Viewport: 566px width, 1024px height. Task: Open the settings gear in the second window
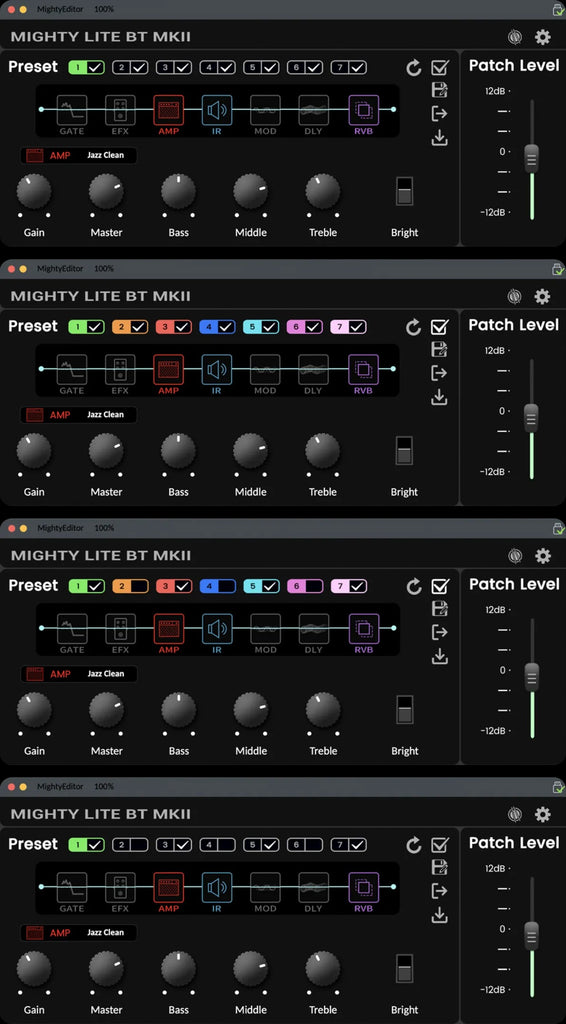[x=542, y=296]
